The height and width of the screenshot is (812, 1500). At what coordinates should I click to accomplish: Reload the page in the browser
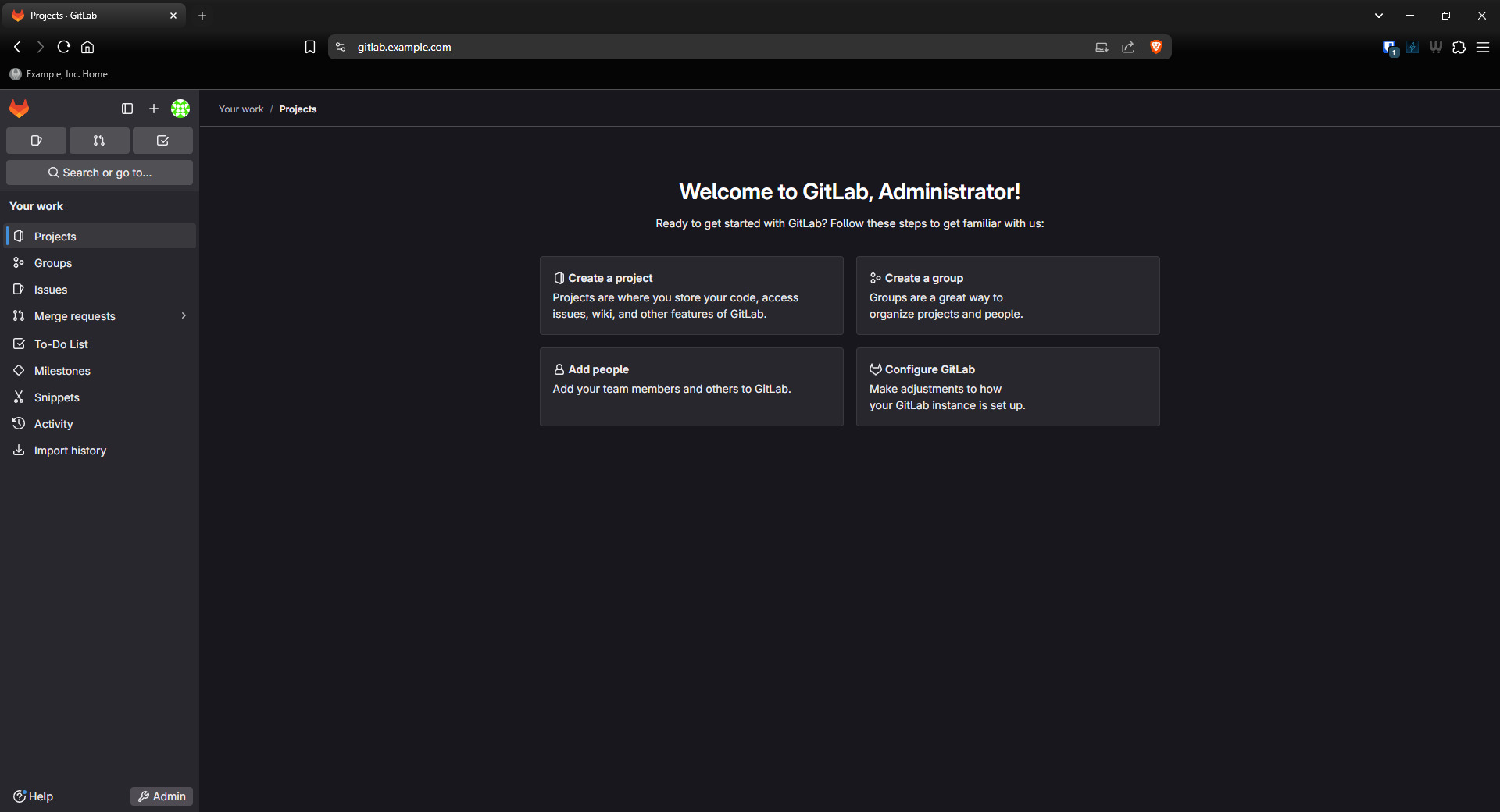click(64, 47)
